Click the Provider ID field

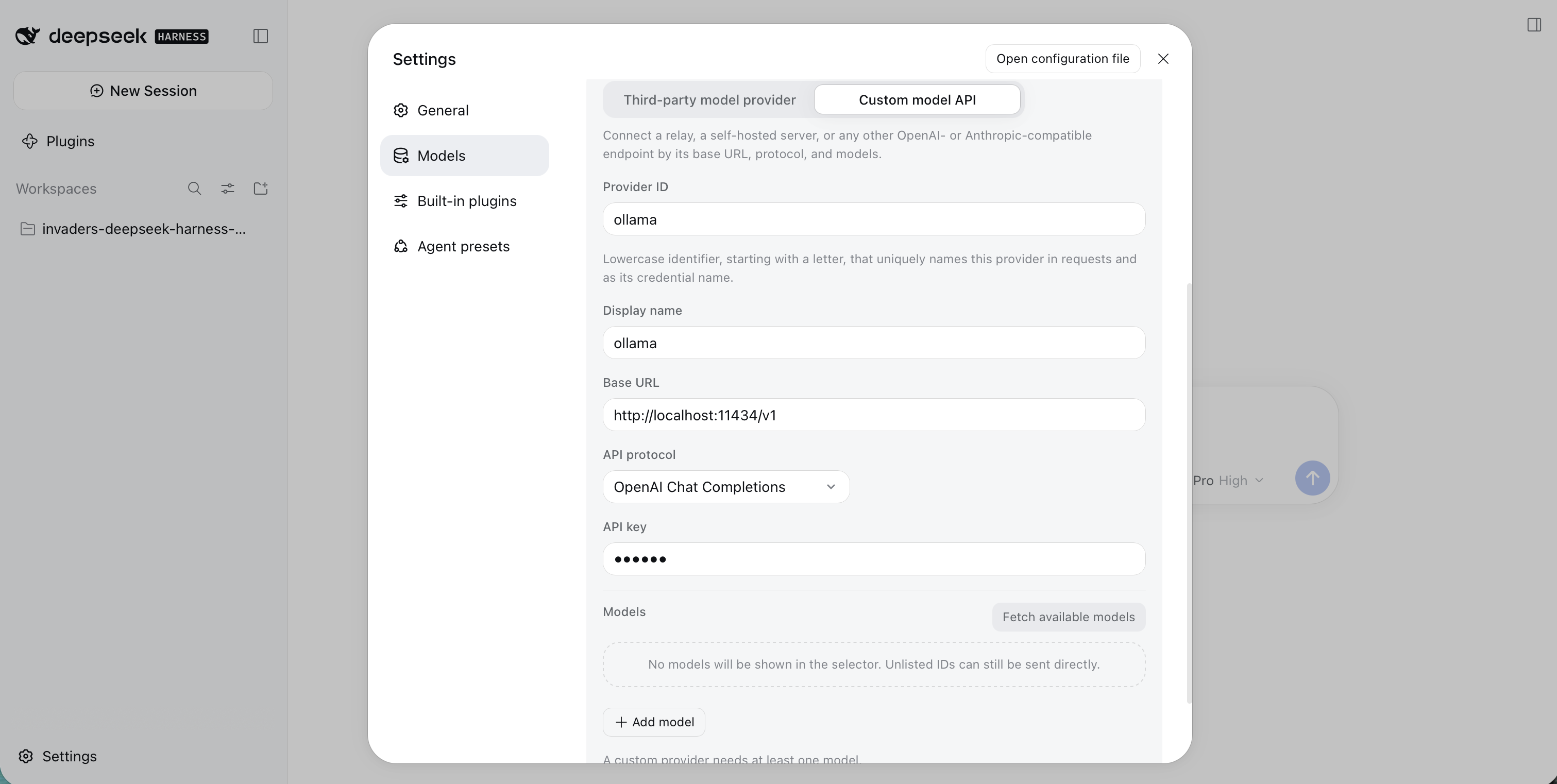pos(873,219)
